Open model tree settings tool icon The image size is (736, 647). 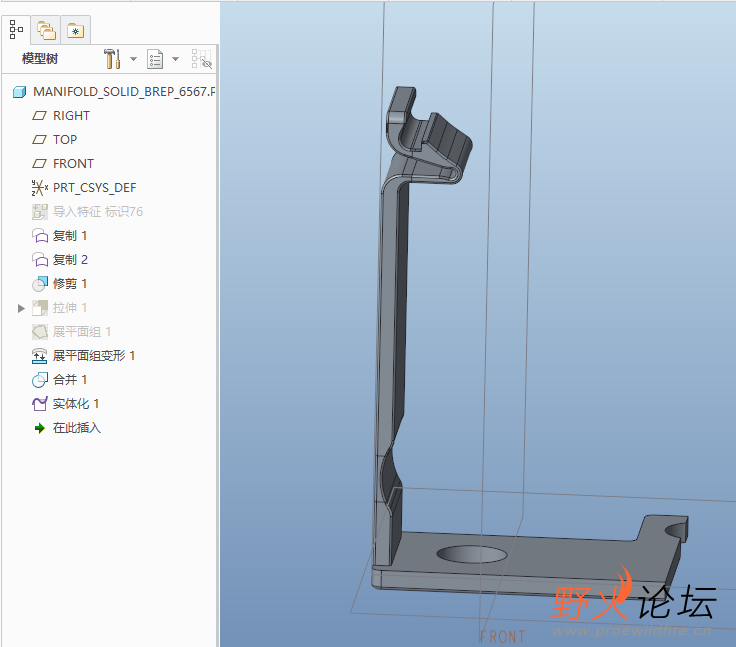click(112, 59)
